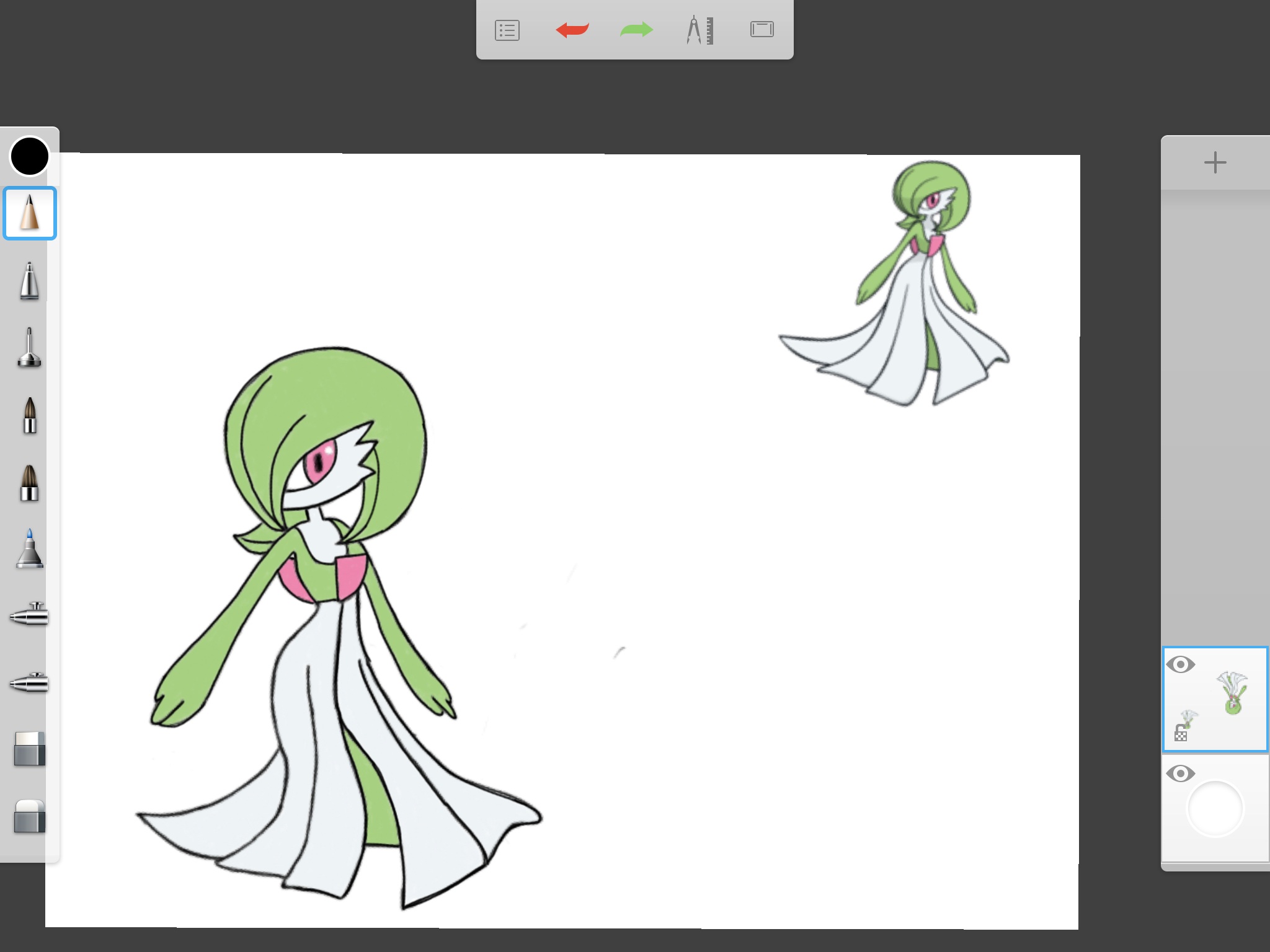
Task: Toggle full screen view icon
Action: [x=762, y=29]
